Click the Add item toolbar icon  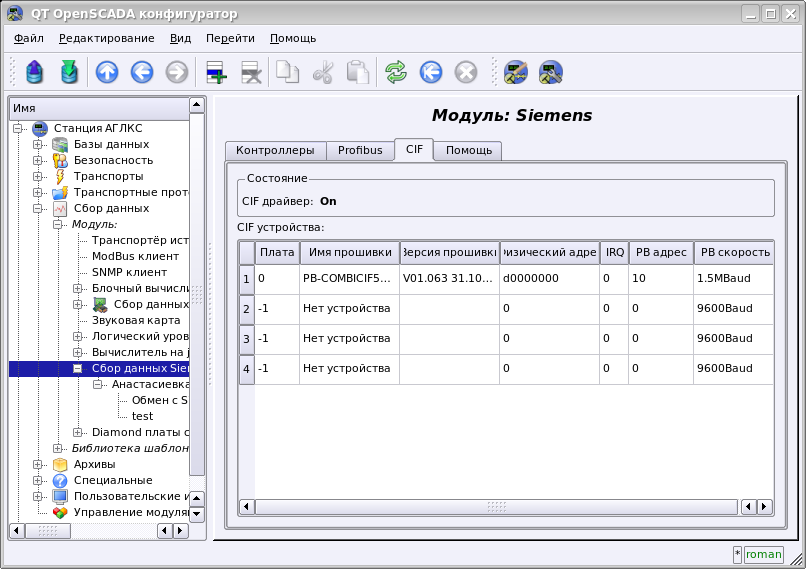[216, 72]
